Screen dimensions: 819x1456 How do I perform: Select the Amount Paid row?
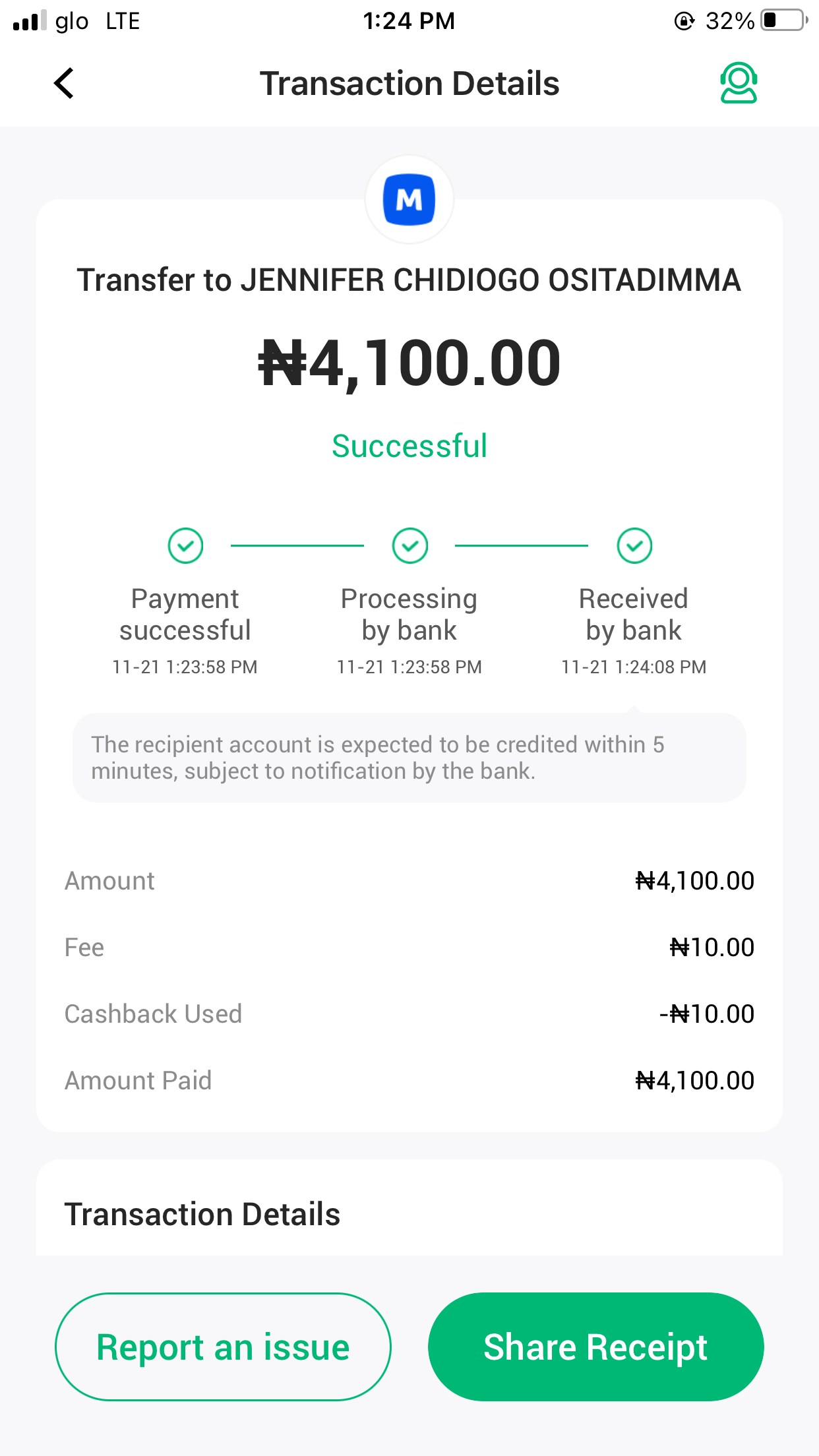coord(409,1081)
